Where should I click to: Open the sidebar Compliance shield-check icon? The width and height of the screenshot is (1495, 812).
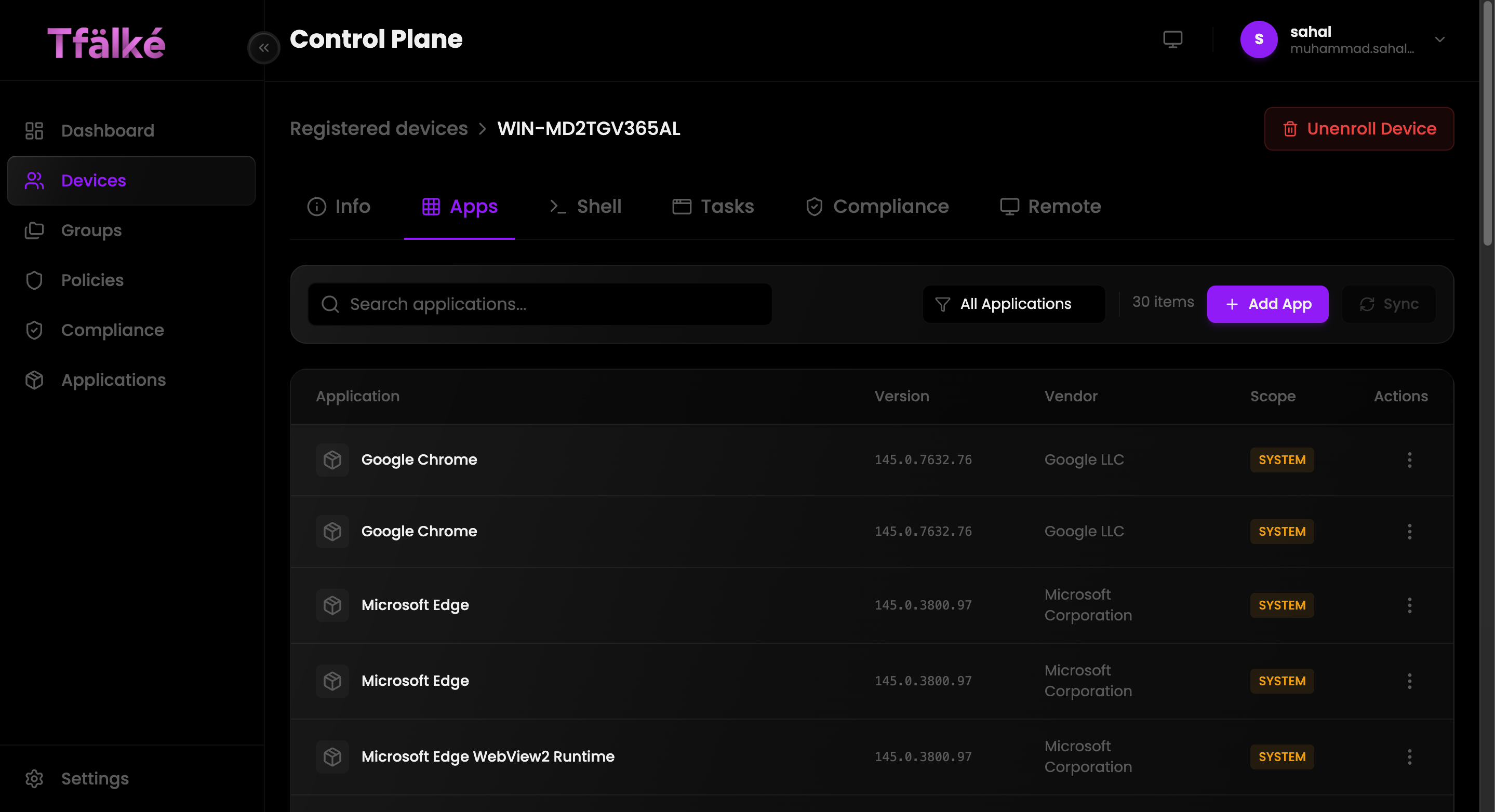tap(34, 330)
